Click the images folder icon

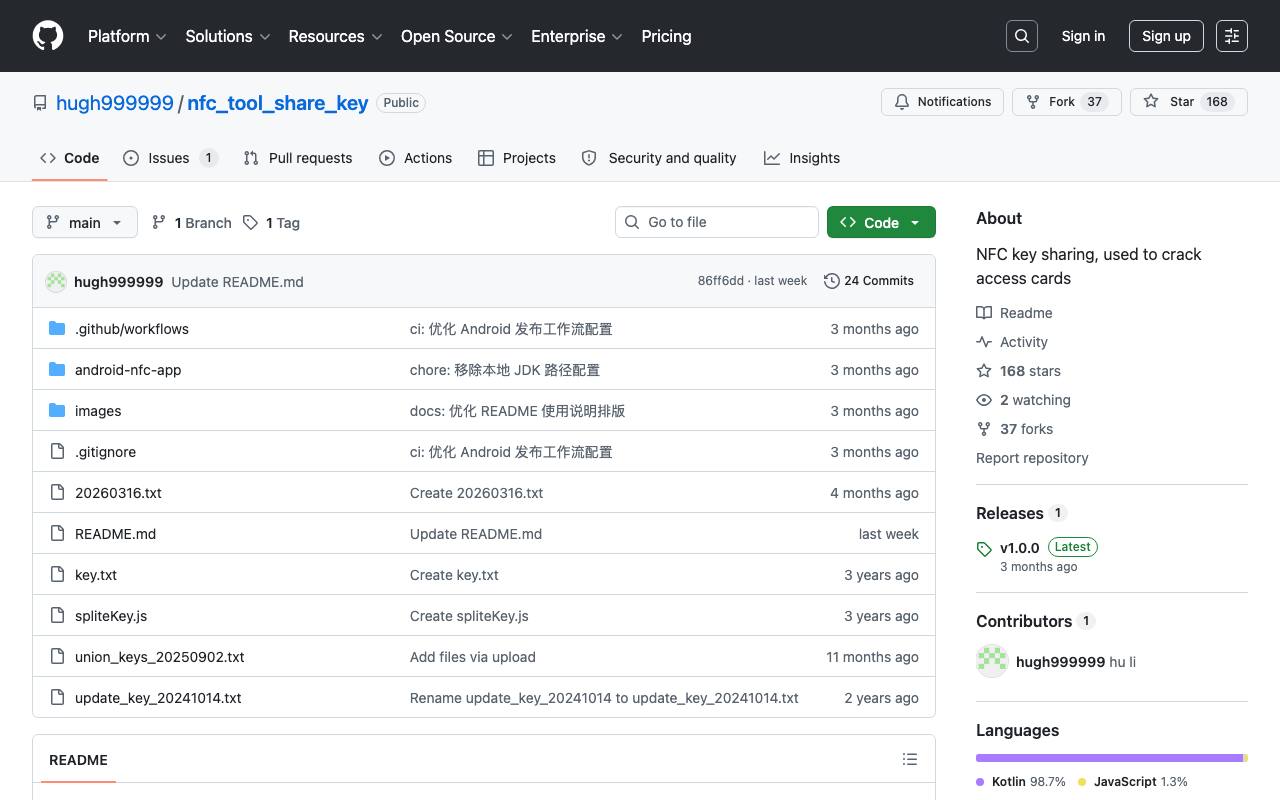point(57,411)
